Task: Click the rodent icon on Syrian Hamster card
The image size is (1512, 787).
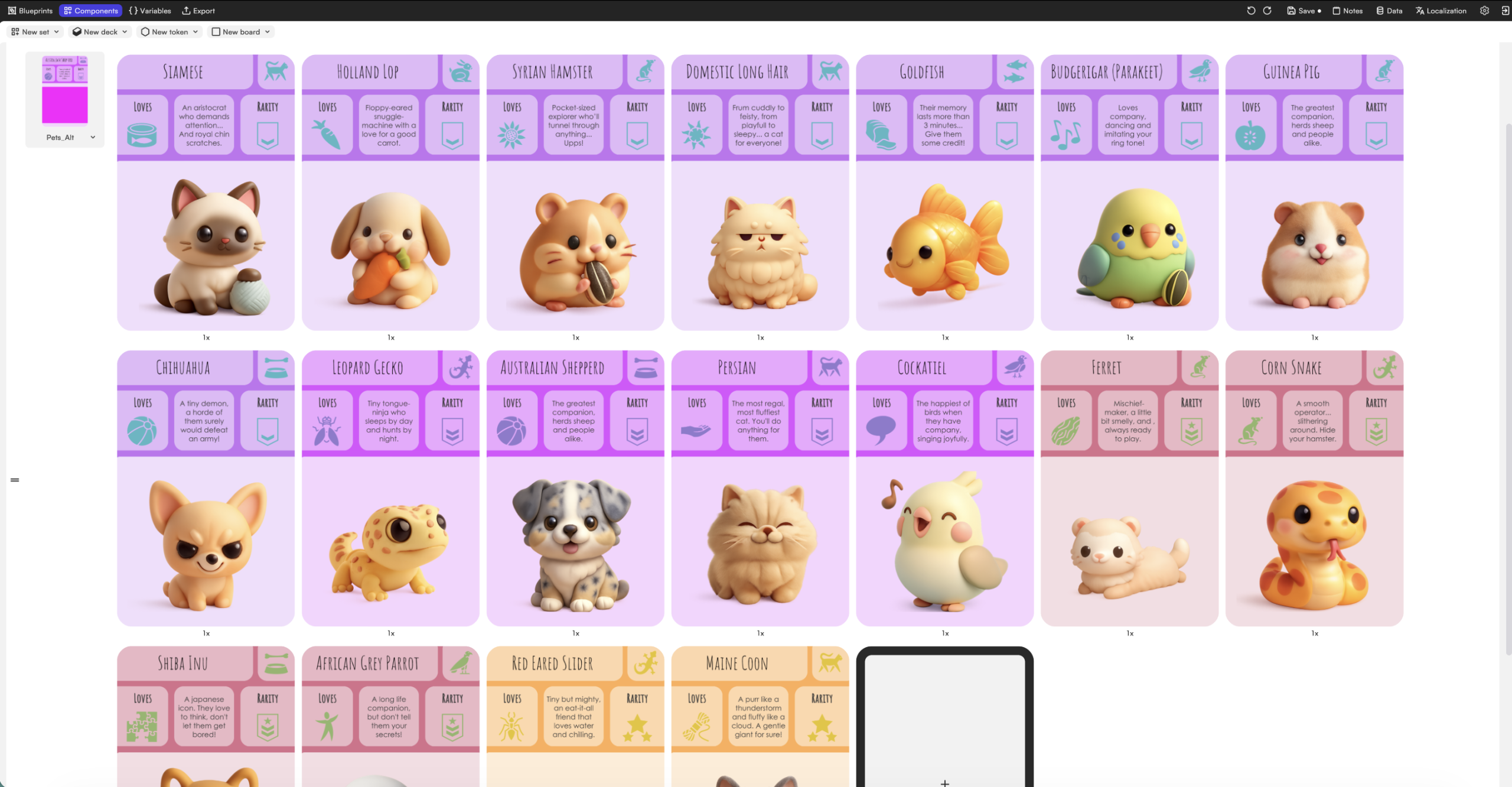Action: [646, 71]
